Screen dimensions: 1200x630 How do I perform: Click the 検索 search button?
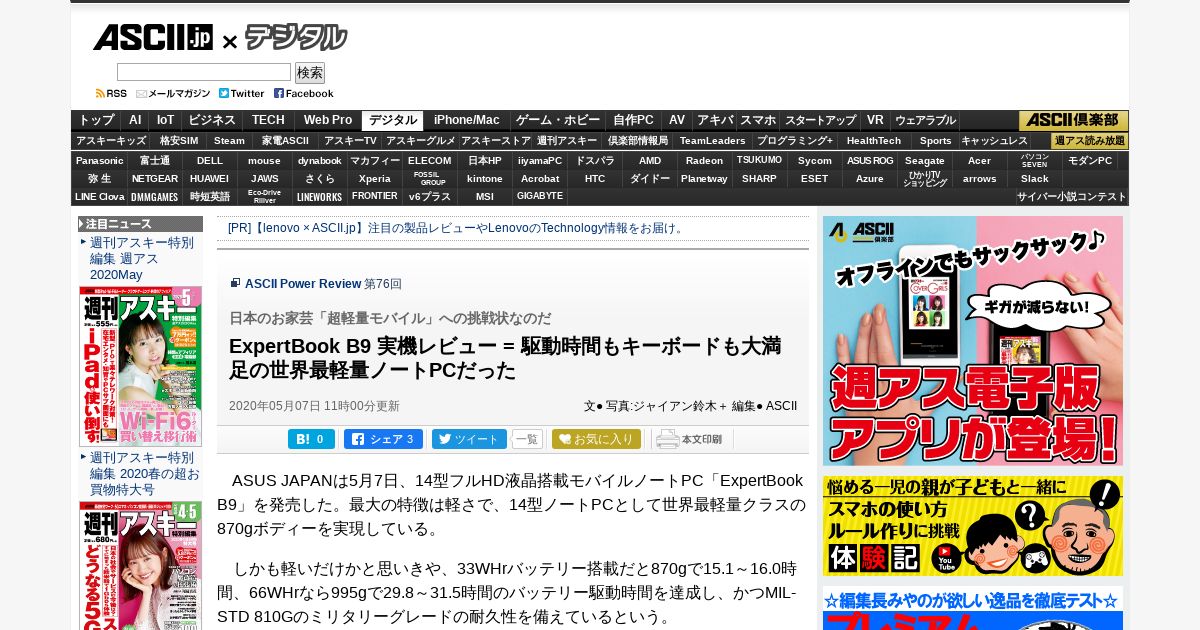coord(310,72)
